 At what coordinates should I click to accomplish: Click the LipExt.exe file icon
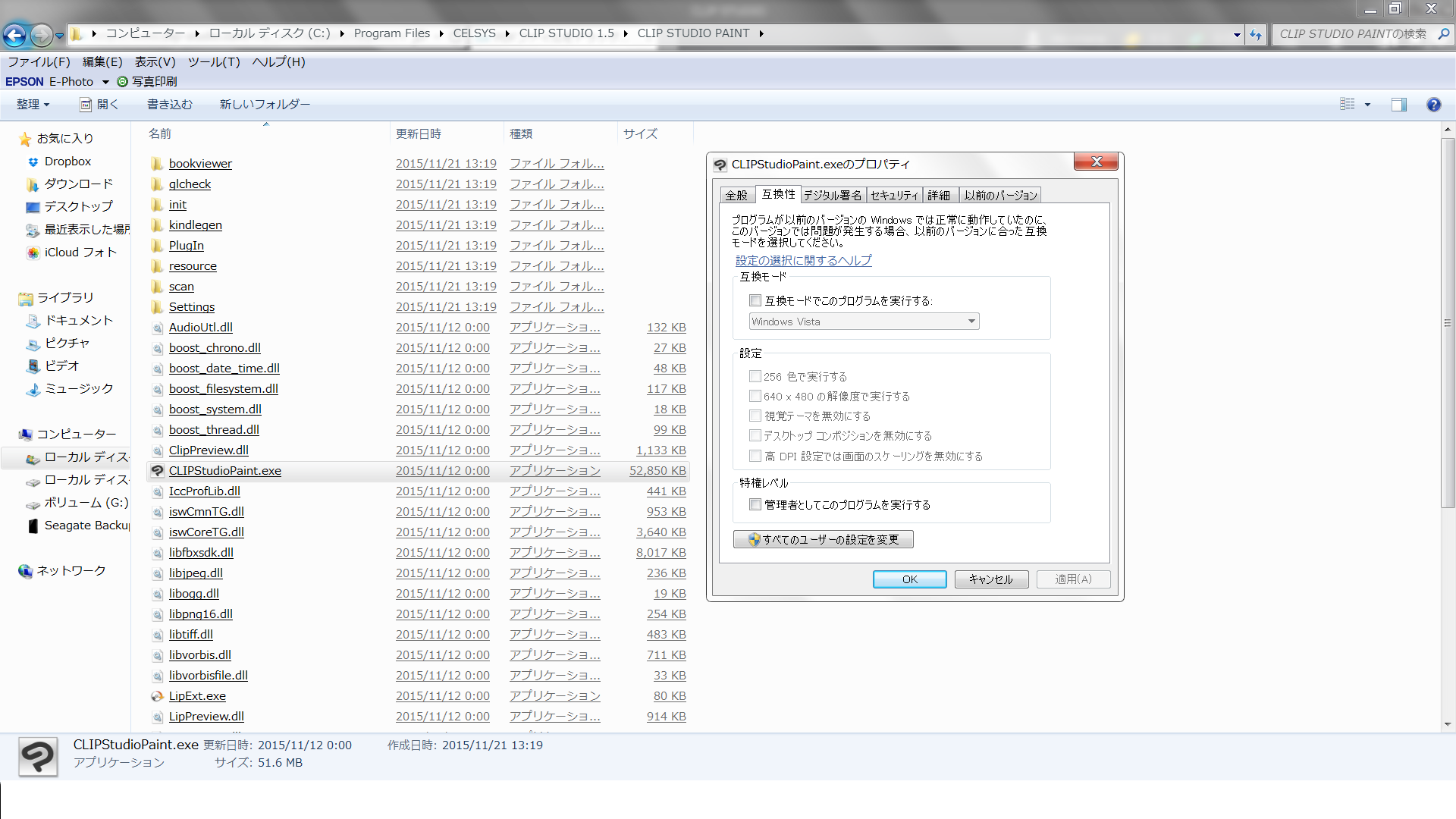[x=157, y=696]
